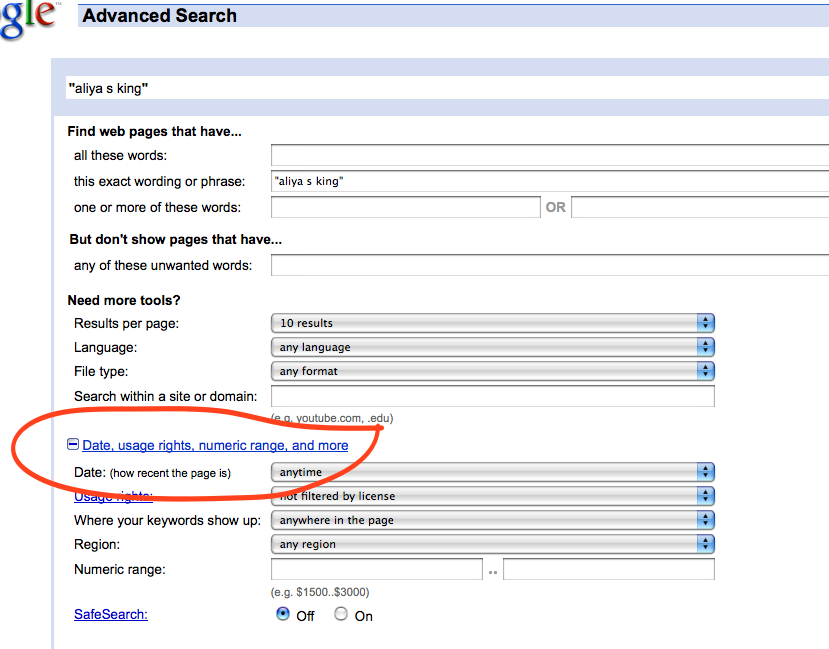Click the Search within a site field
This screenshot has width=829, height=649.
(492, 396)
